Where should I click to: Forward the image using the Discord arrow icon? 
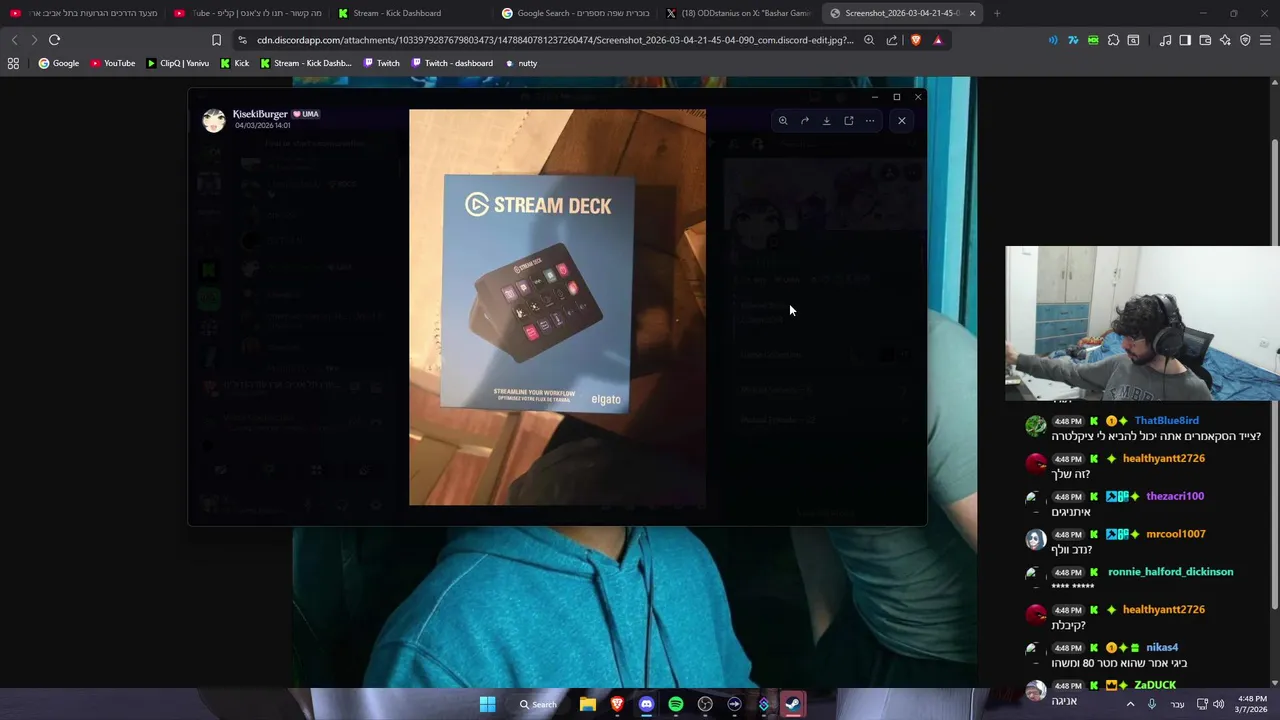point(805,121)
